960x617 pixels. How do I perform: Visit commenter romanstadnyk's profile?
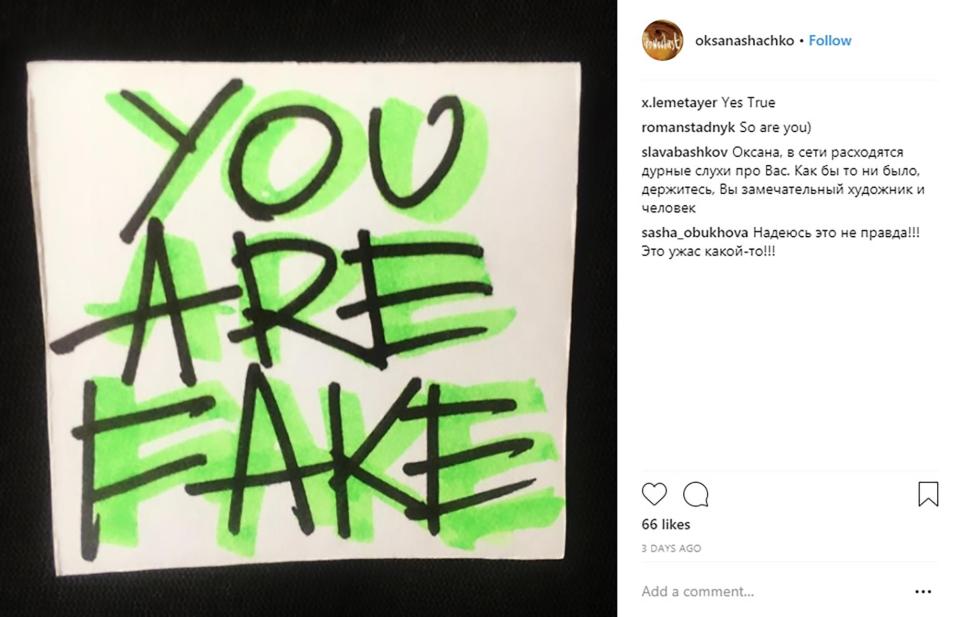tap(688, 128)
